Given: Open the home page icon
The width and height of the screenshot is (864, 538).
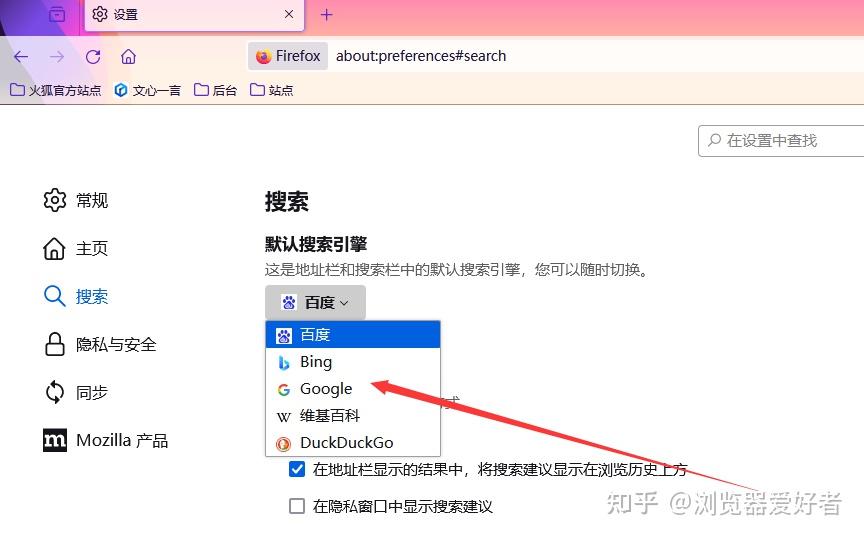Looking at the screenshot, I should coord(128,56).
